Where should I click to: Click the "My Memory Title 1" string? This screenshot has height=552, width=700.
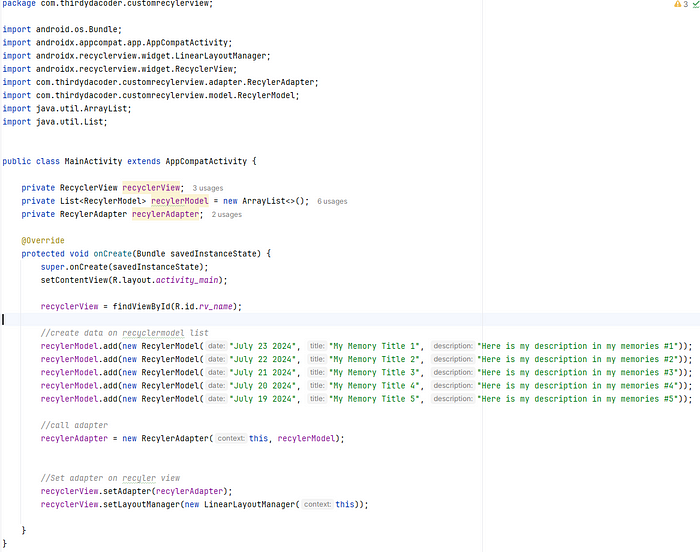[x=375, y=346]
